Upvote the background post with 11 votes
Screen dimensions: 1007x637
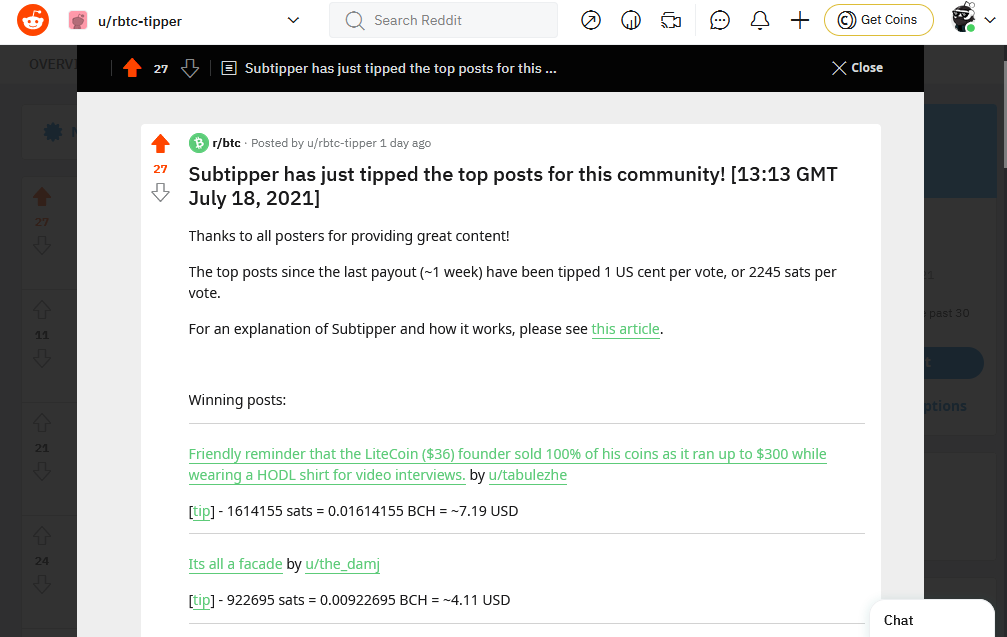pos(42,310)
